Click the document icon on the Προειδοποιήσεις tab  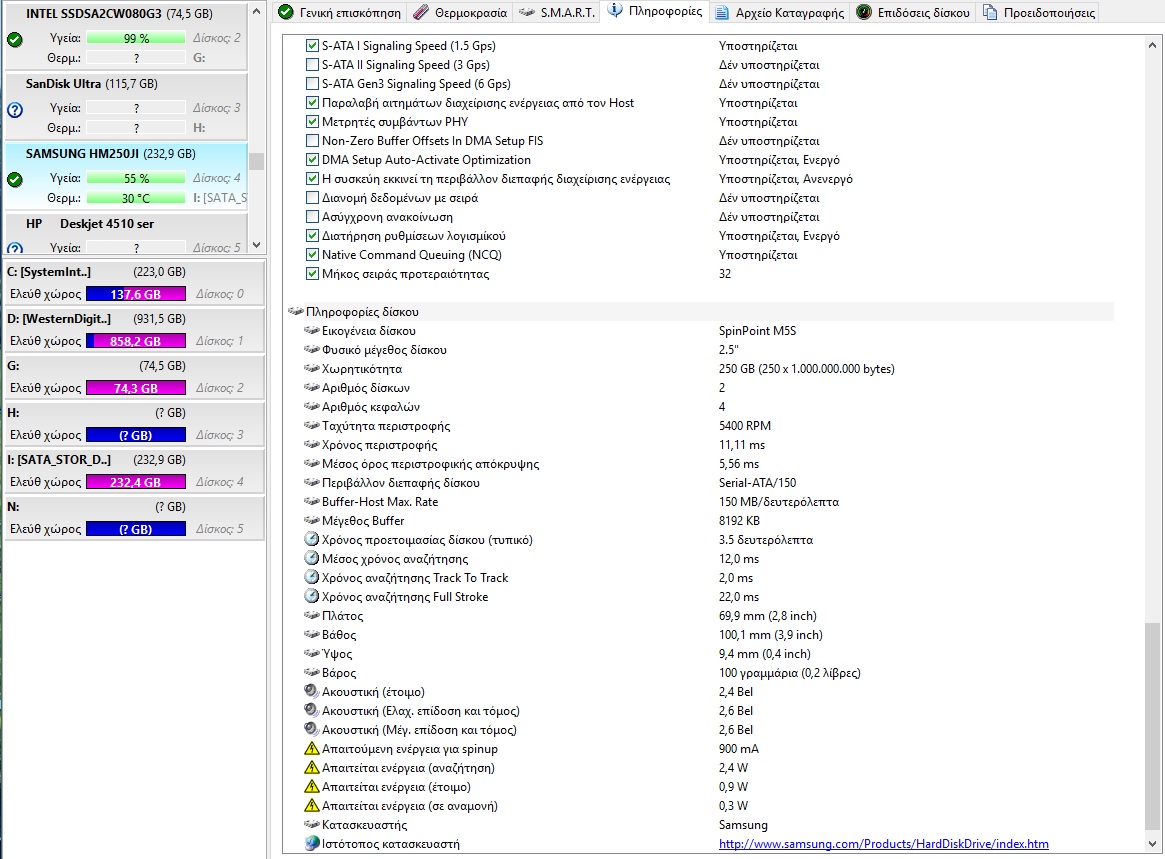click(989, 13)
